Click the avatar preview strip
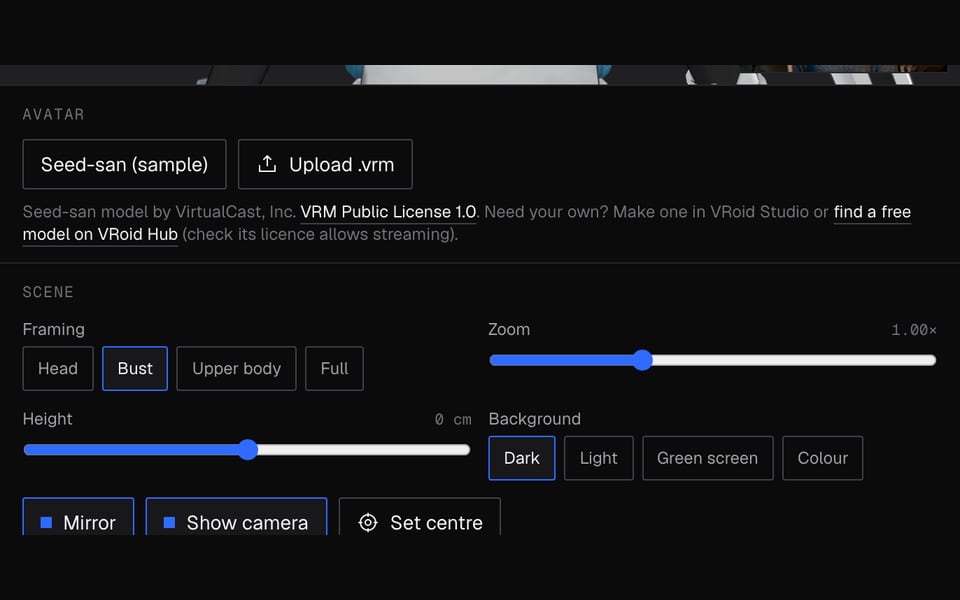The width and height of the screenshot is (960, 600). click(480, 75)
